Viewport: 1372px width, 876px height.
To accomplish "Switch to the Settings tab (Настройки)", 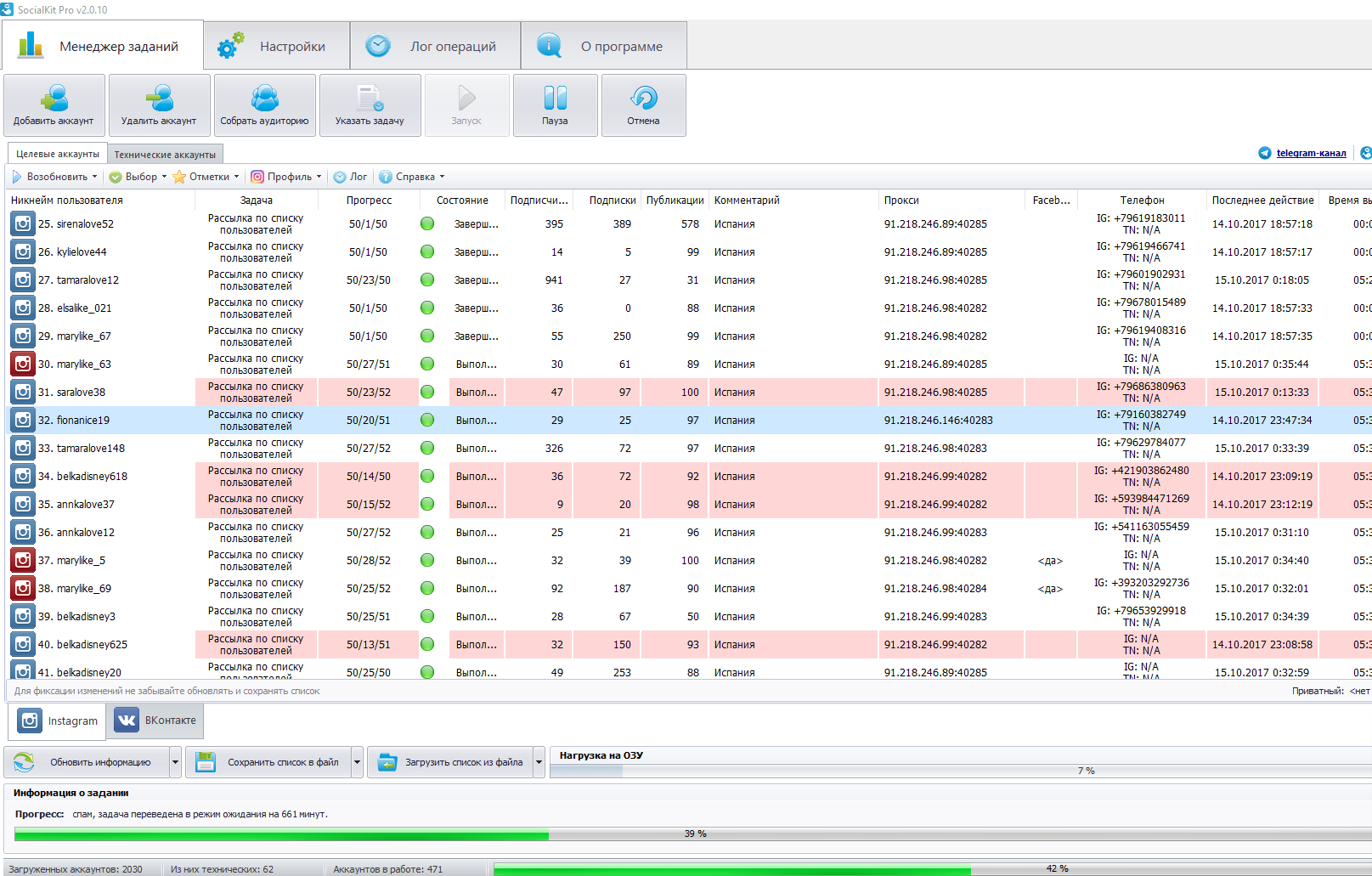I will tap(277, 46).
